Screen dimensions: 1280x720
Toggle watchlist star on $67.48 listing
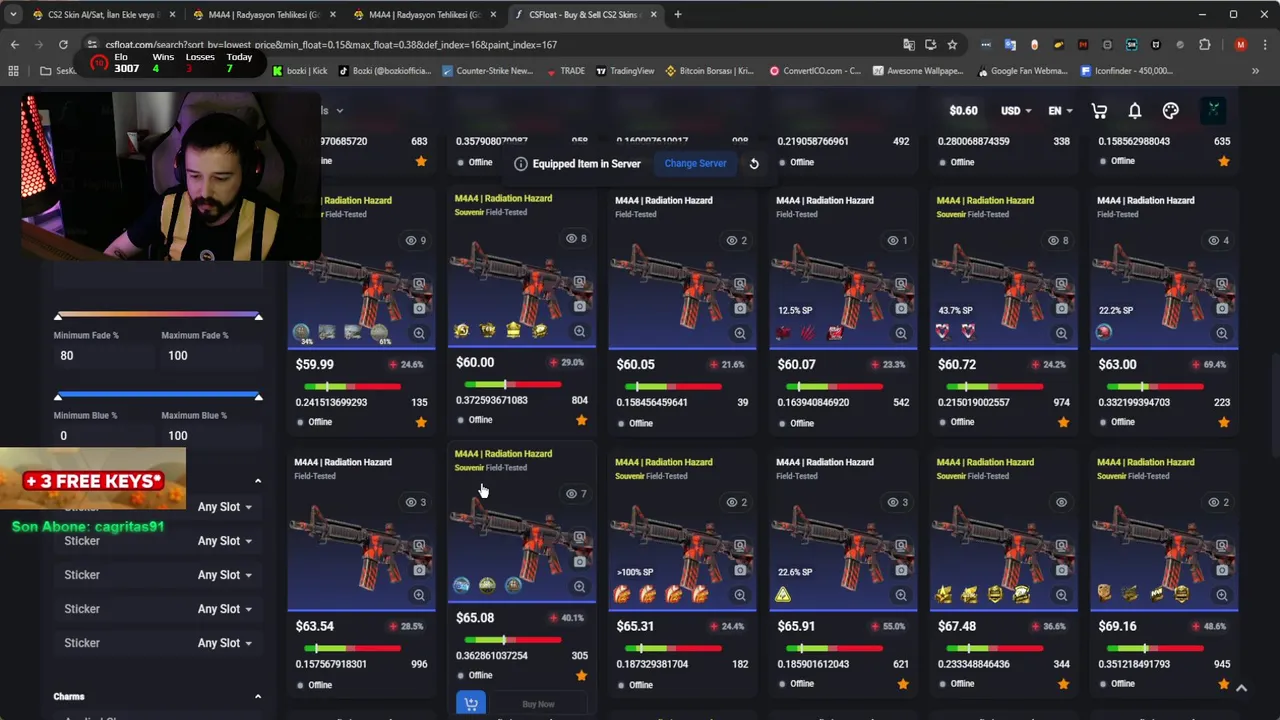click(x=1063, y=685)
